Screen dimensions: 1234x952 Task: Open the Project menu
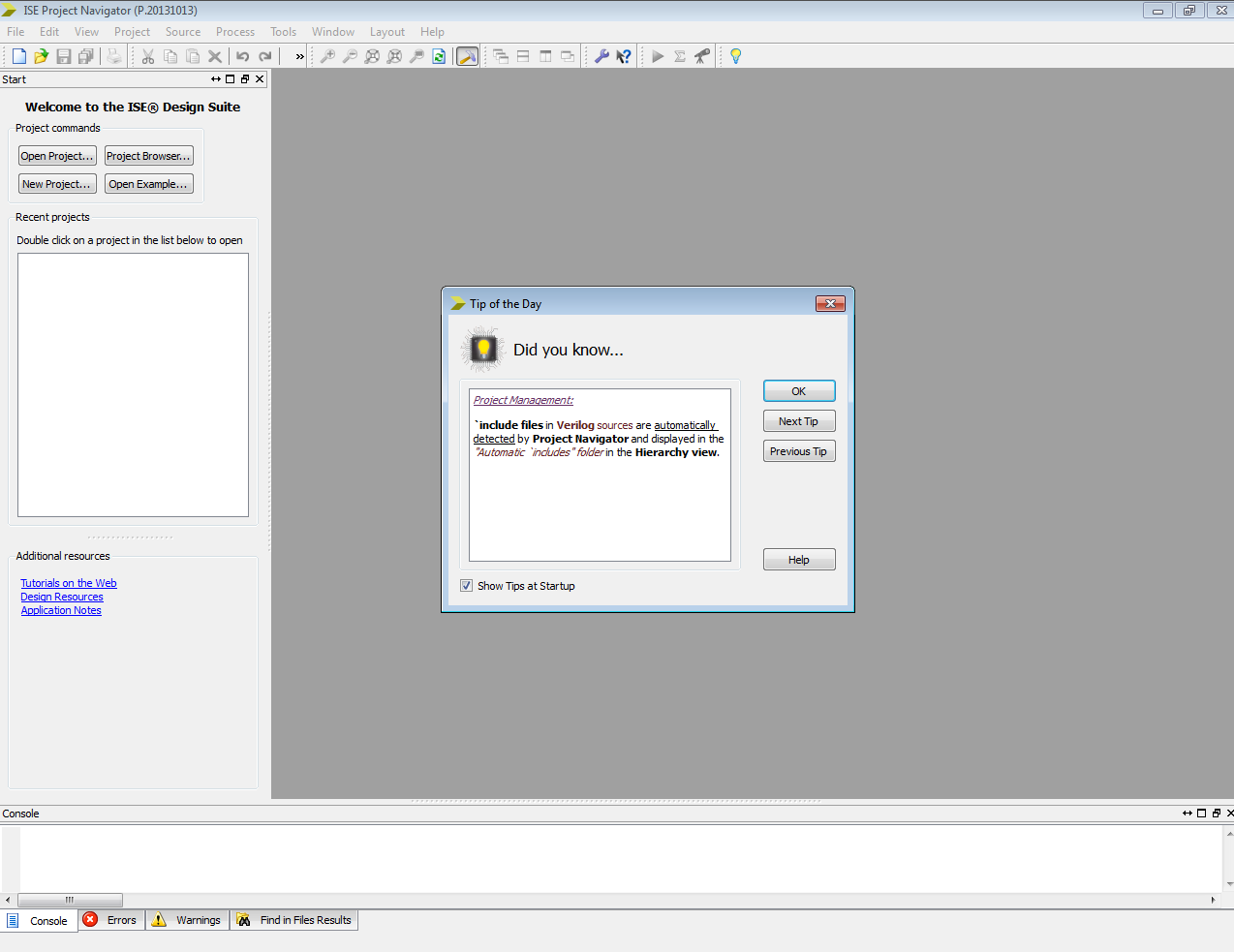(x=132, y=32)
